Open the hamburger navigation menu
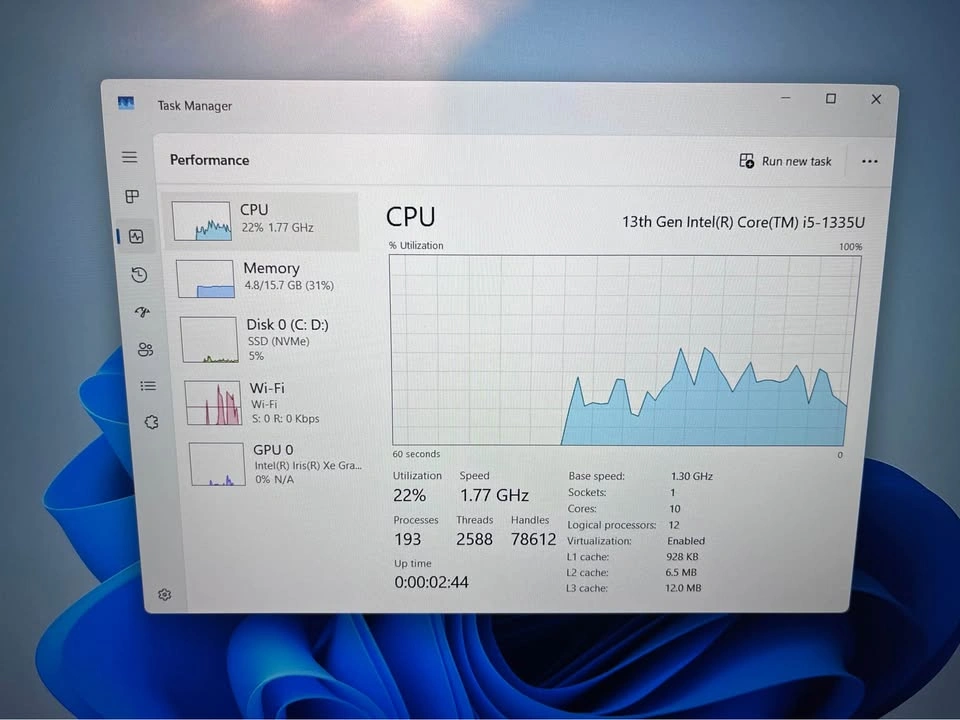The width and height of the screenshot is (960, 720). click(x=129, y=157)
